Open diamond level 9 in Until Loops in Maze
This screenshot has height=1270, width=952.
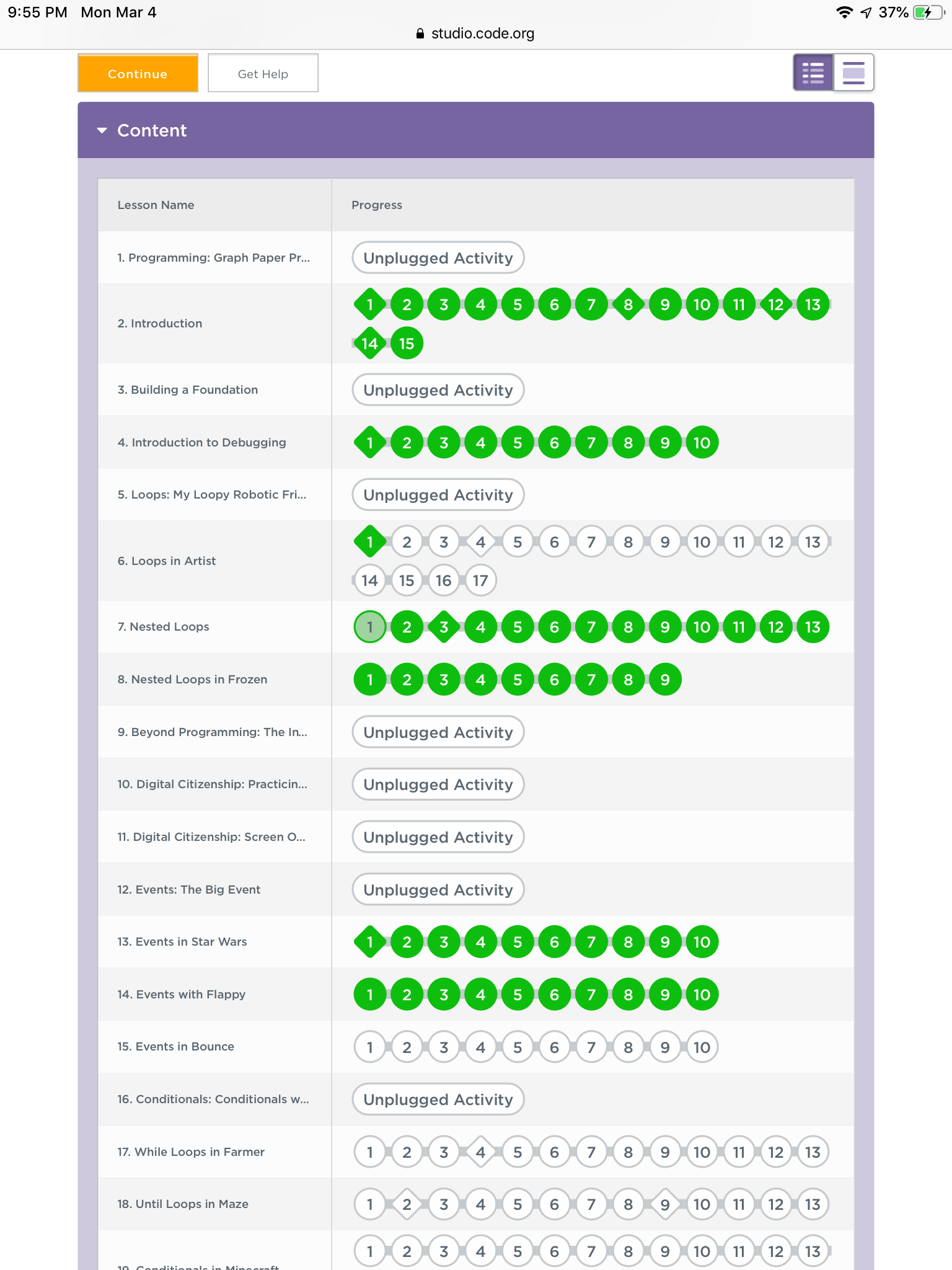point(665,1204)
